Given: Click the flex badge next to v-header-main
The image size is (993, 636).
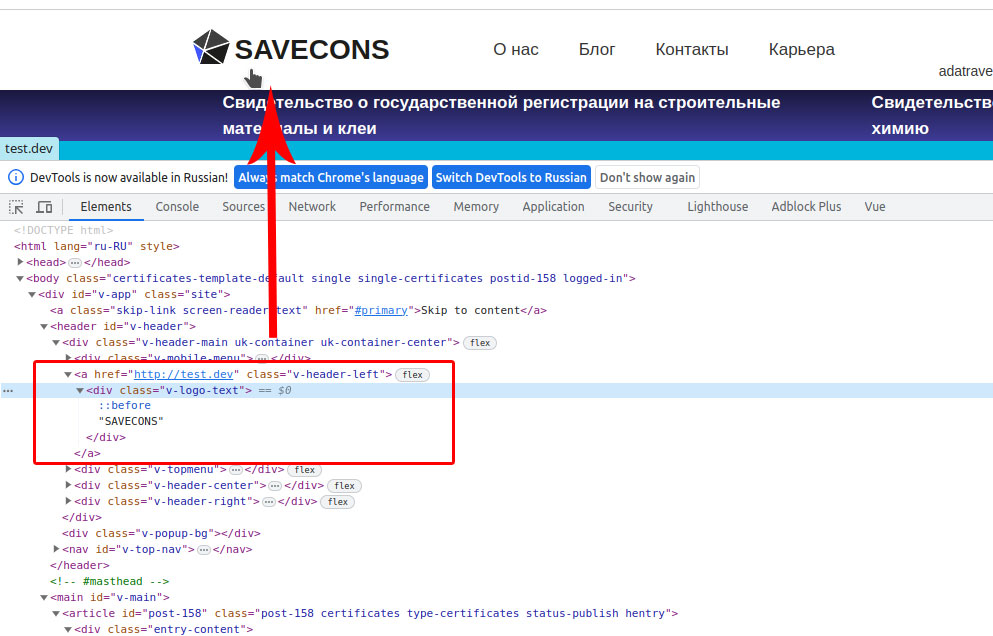Looking at the screenshot, I should [x=480, y=343].
